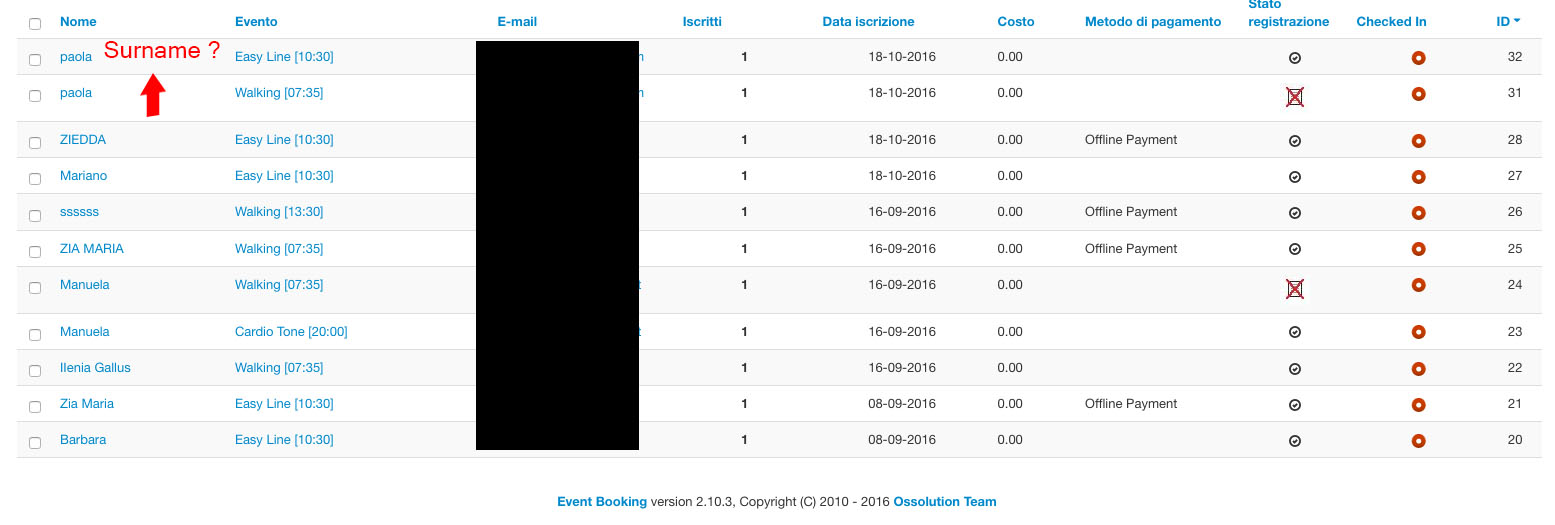Toggle Checked In icon for ssssss row
Image resolution: width=1555 pixels, height=525 pixels.
pos(1417,213)
